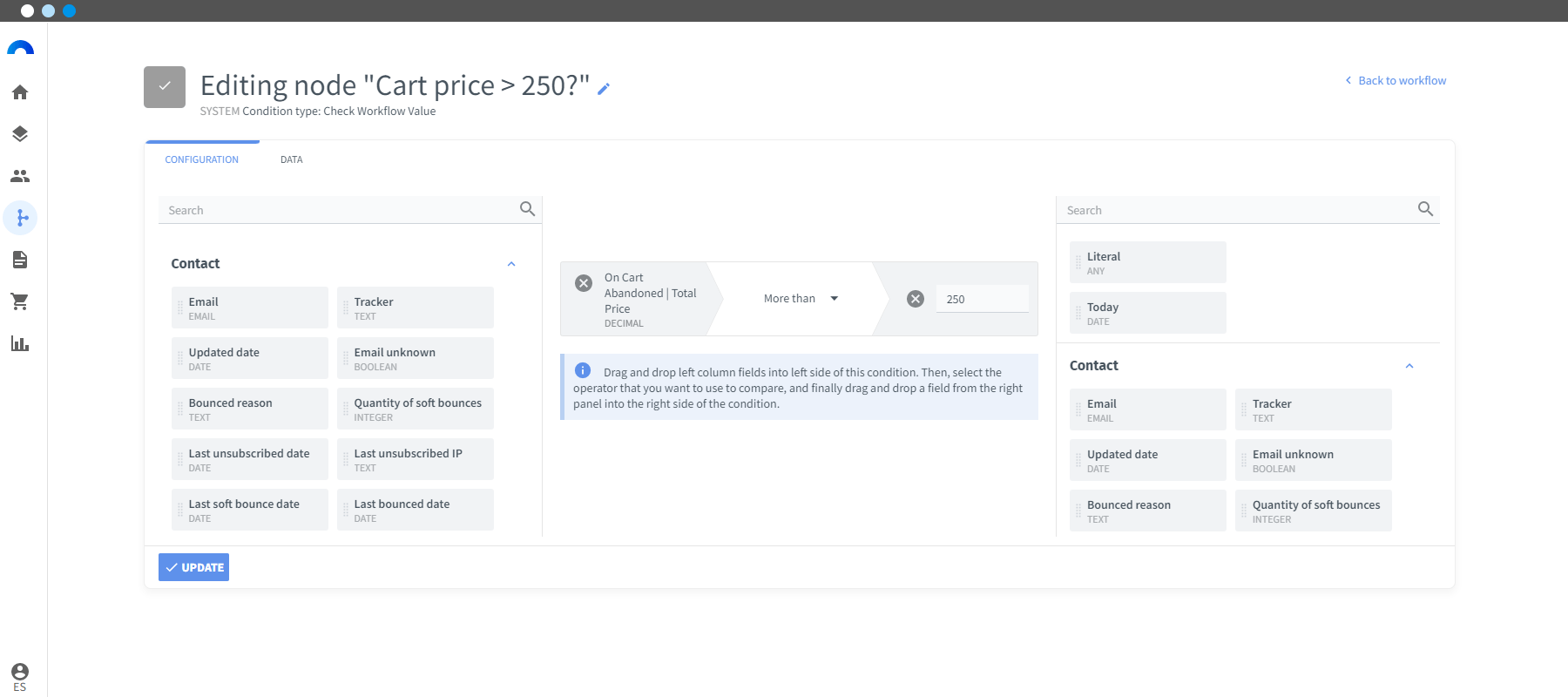This screenshot has width=1568, height=697.
Task: Click the pencil icon to rename node
Action: (x=604, y=88)
